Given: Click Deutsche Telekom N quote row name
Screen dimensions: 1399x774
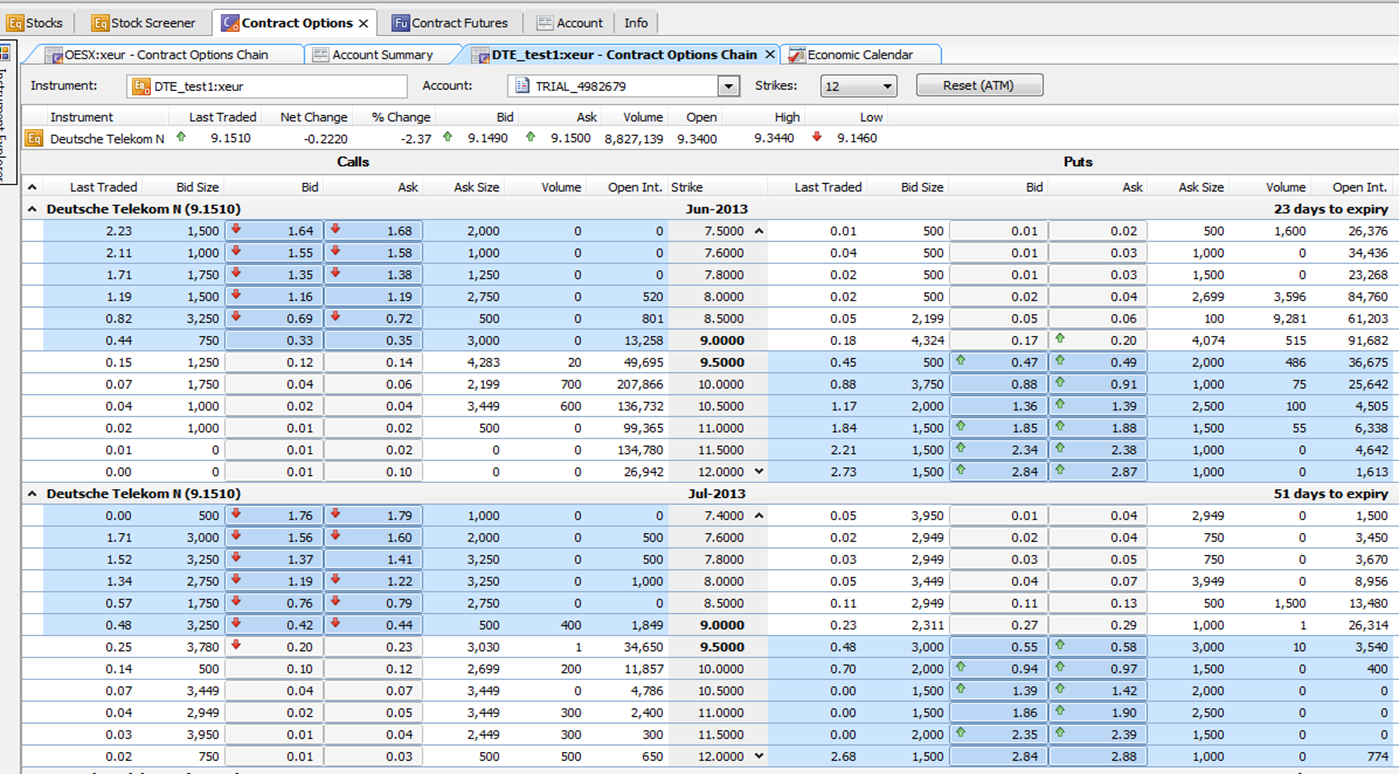Looking at the screenshot, I should 107,139.
